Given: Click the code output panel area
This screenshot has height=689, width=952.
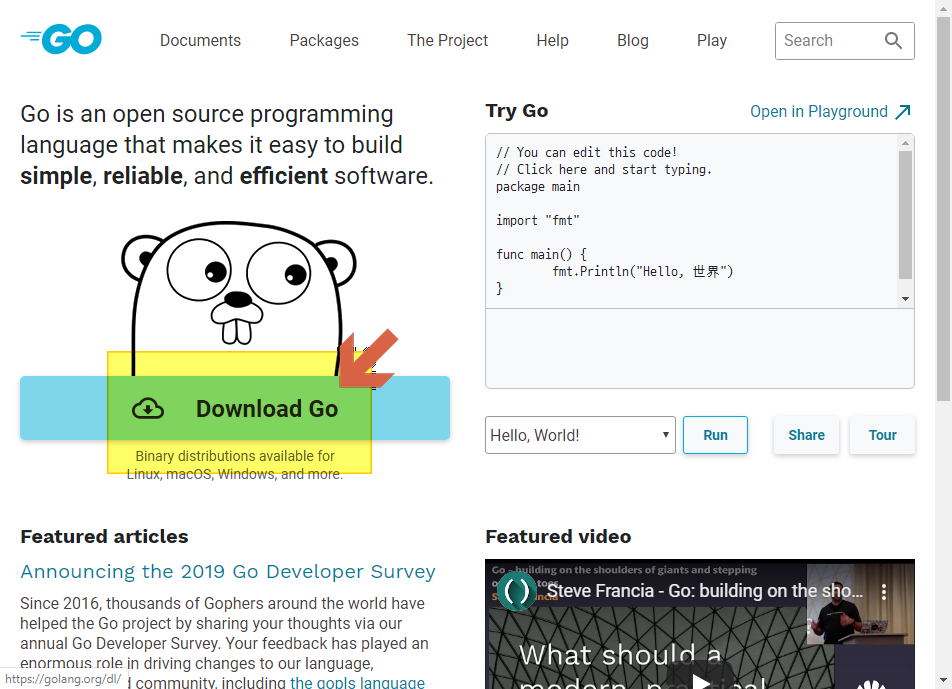Looking at the screenshot, I should pos(699,348).
